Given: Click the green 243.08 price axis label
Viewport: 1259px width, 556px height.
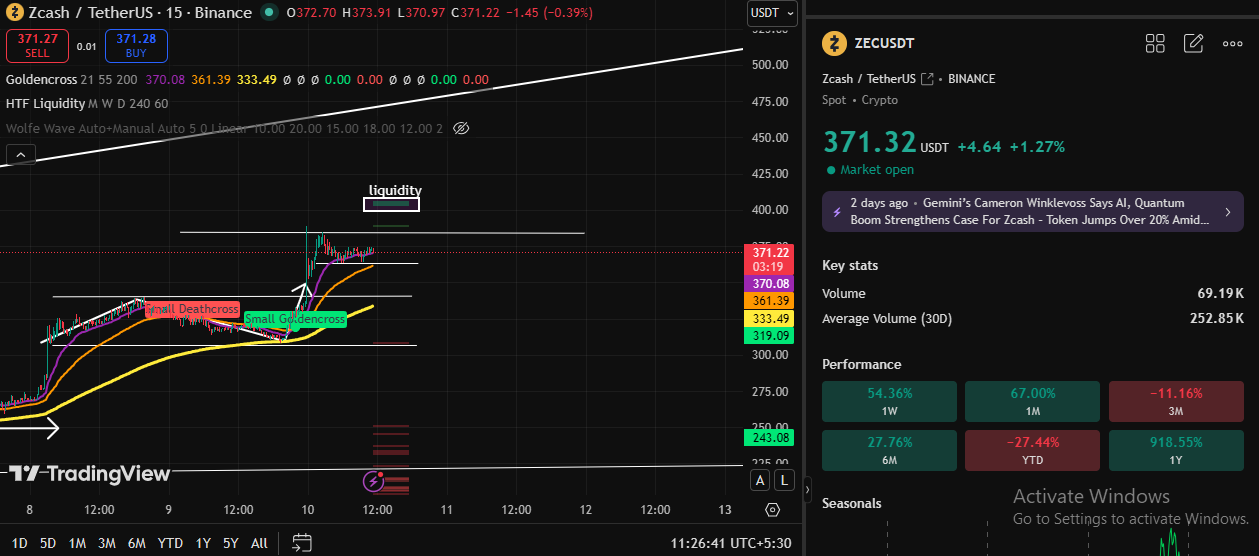Looking at the screenshot, I should click(770, 437).
